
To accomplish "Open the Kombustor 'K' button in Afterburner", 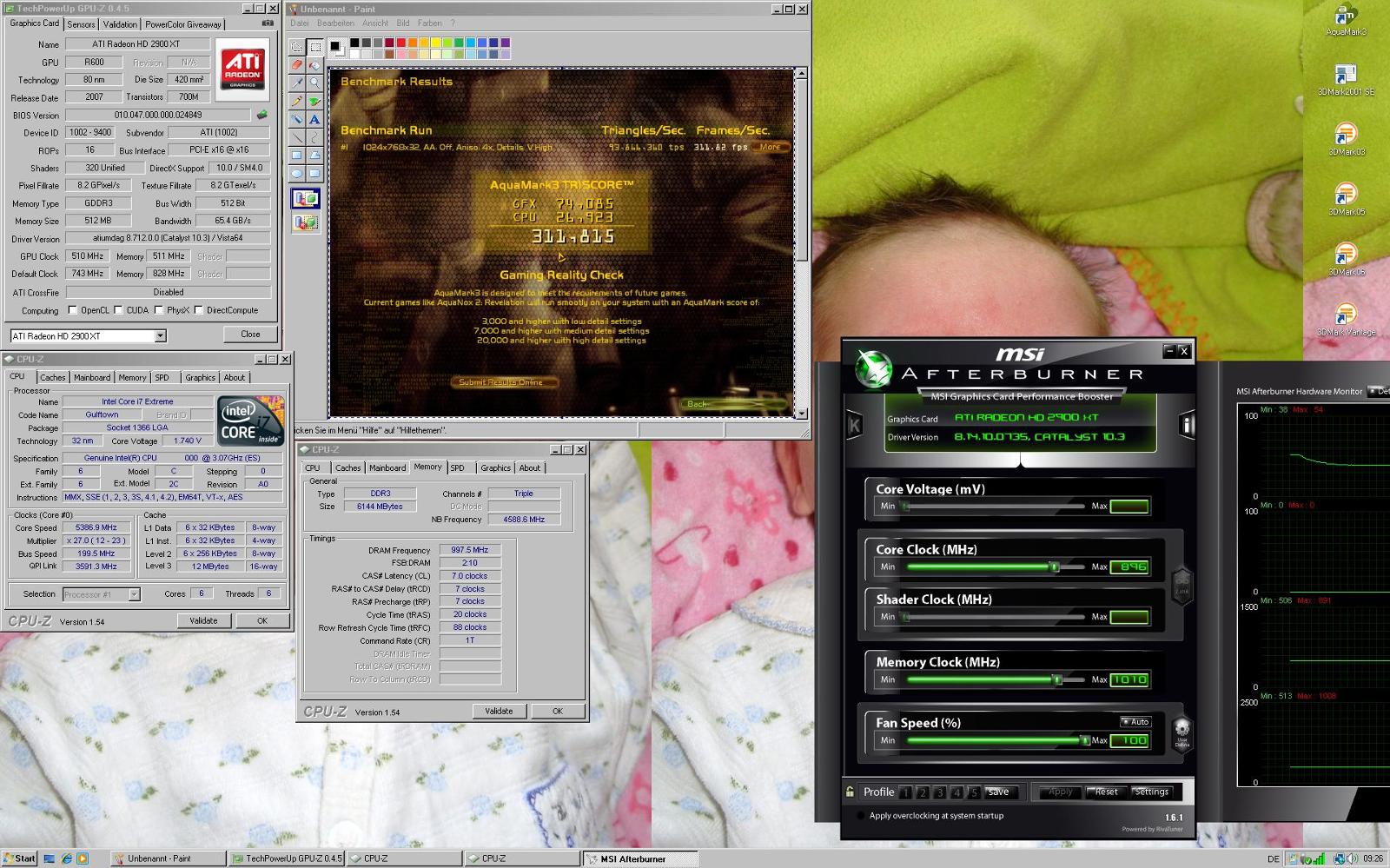I will 854,424.
